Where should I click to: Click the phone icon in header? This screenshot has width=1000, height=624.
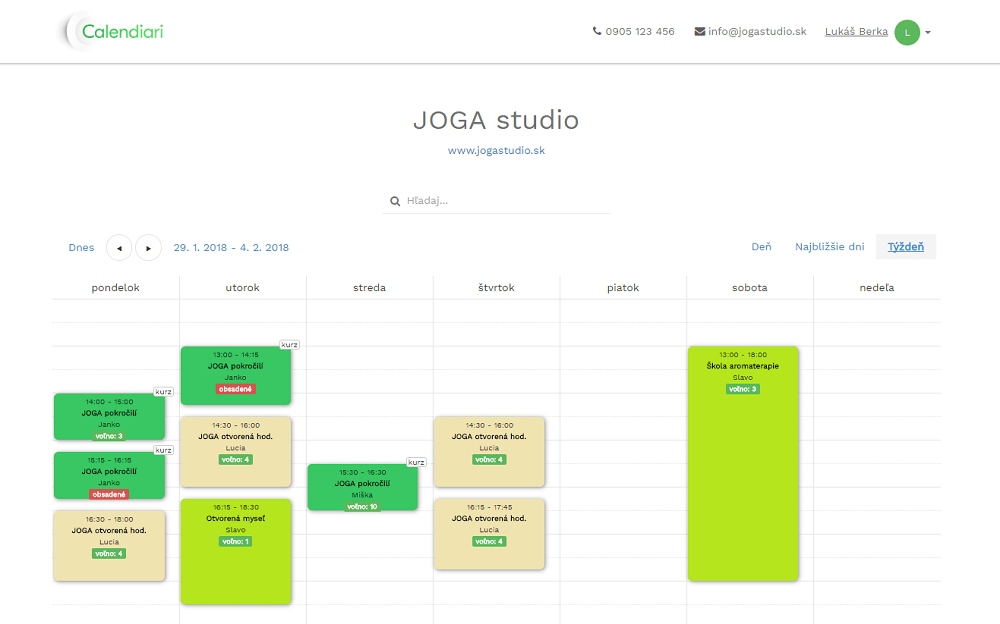click(597, 32)
